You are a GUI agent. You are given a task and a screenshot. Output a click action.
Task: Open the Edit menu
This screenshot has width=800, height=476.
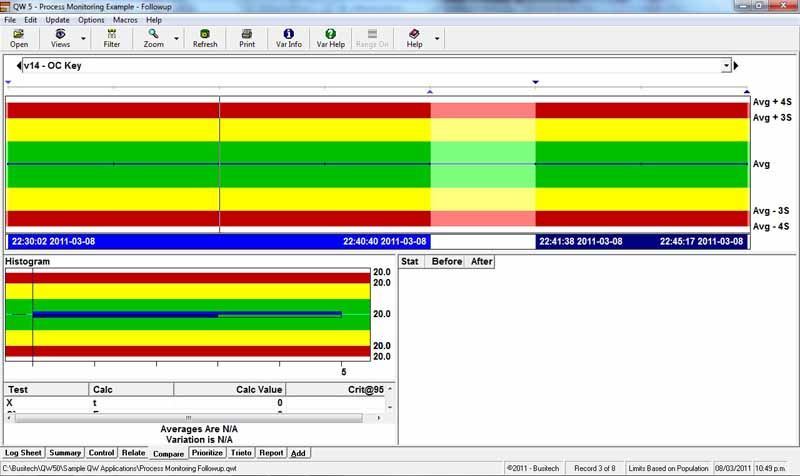pyautogui.click(x=31, y=20)
